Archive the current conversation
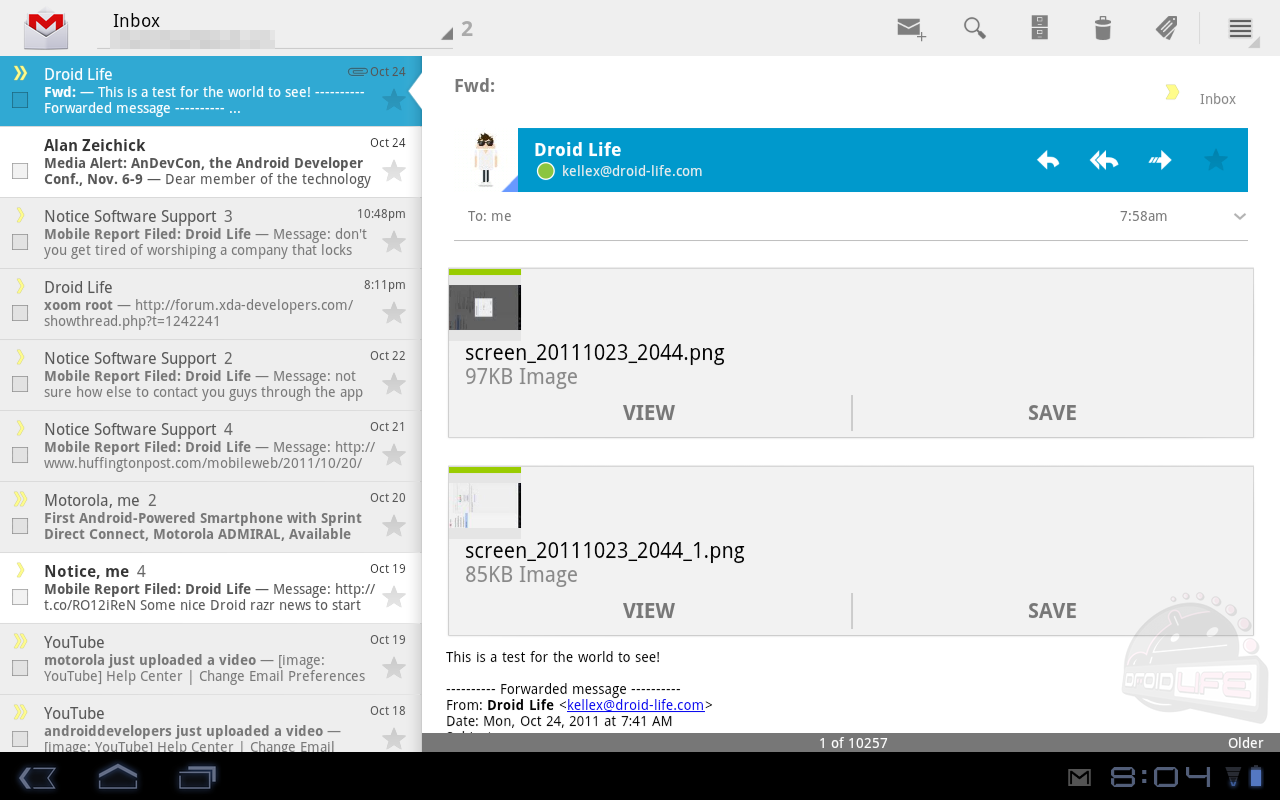 click(x=1039, y=28)
